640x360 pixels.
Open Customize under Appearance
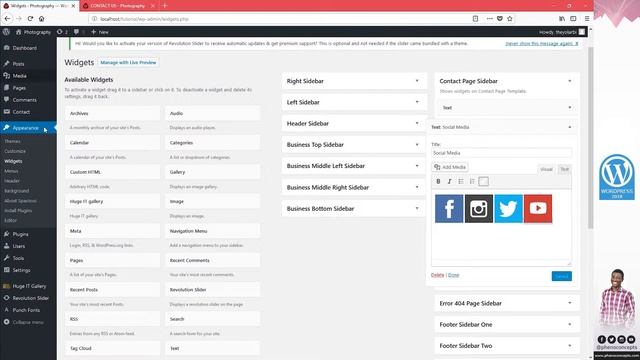point(15,151)
